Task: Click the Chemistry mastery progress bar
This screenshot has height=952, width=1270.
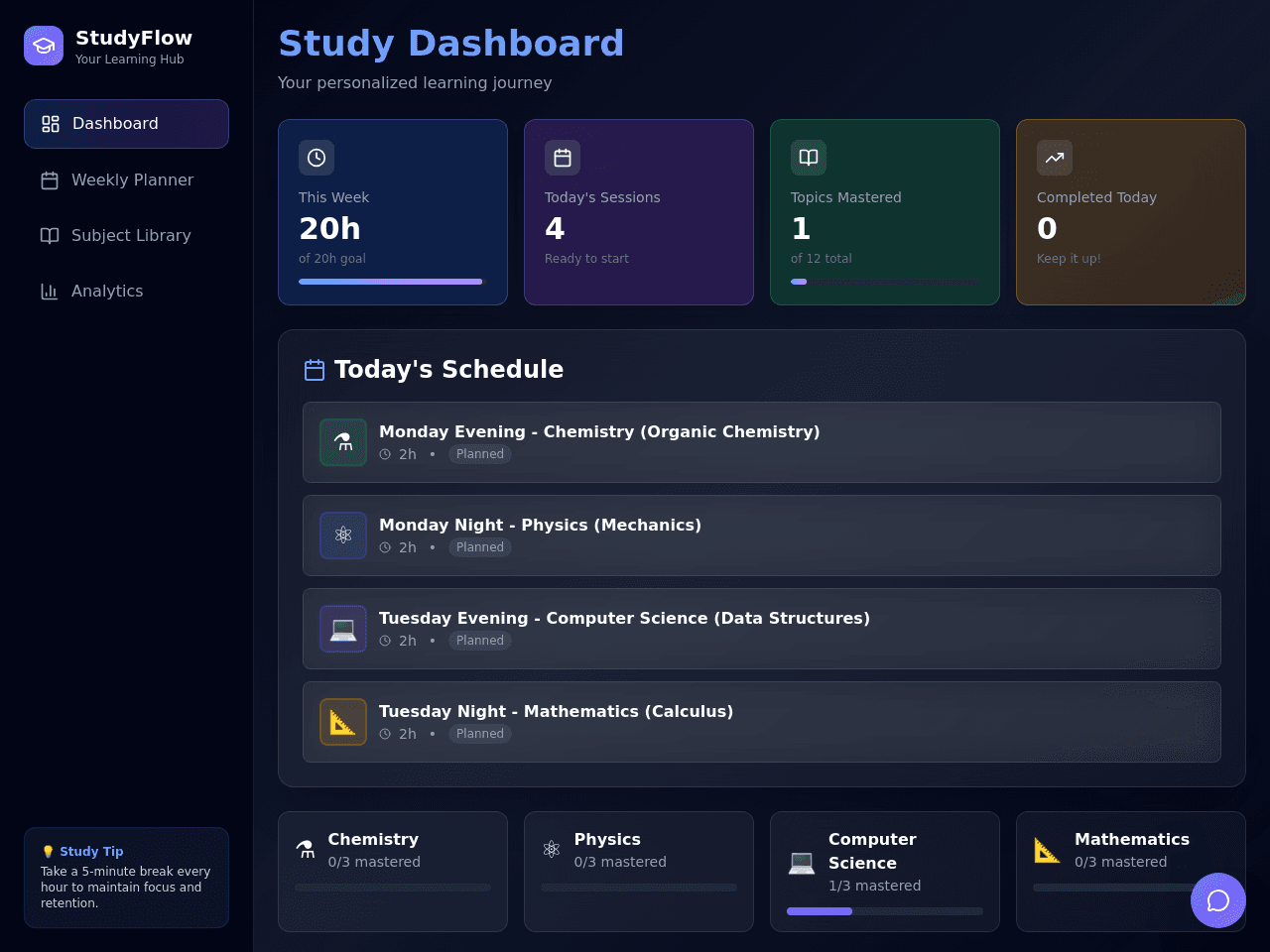Action: 393,888
